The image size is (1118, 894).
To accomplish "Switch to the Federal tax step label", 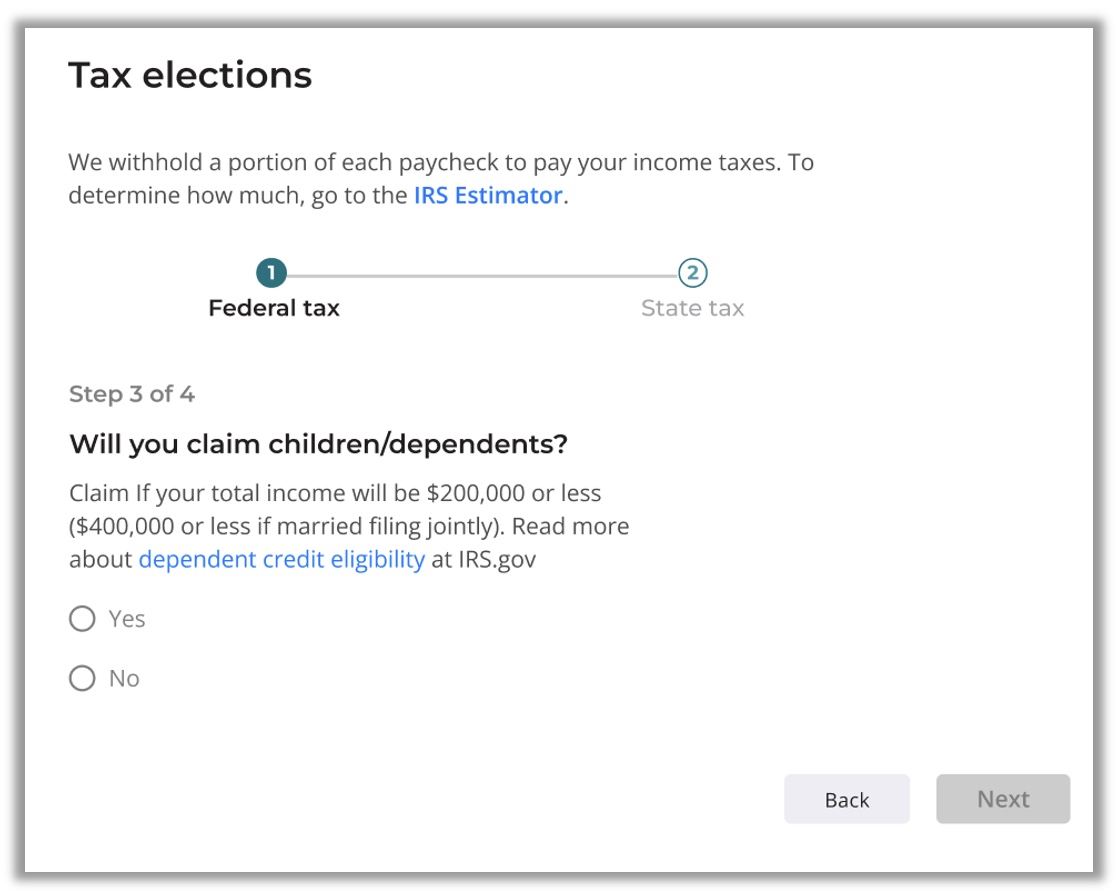I will pos(273,308).
